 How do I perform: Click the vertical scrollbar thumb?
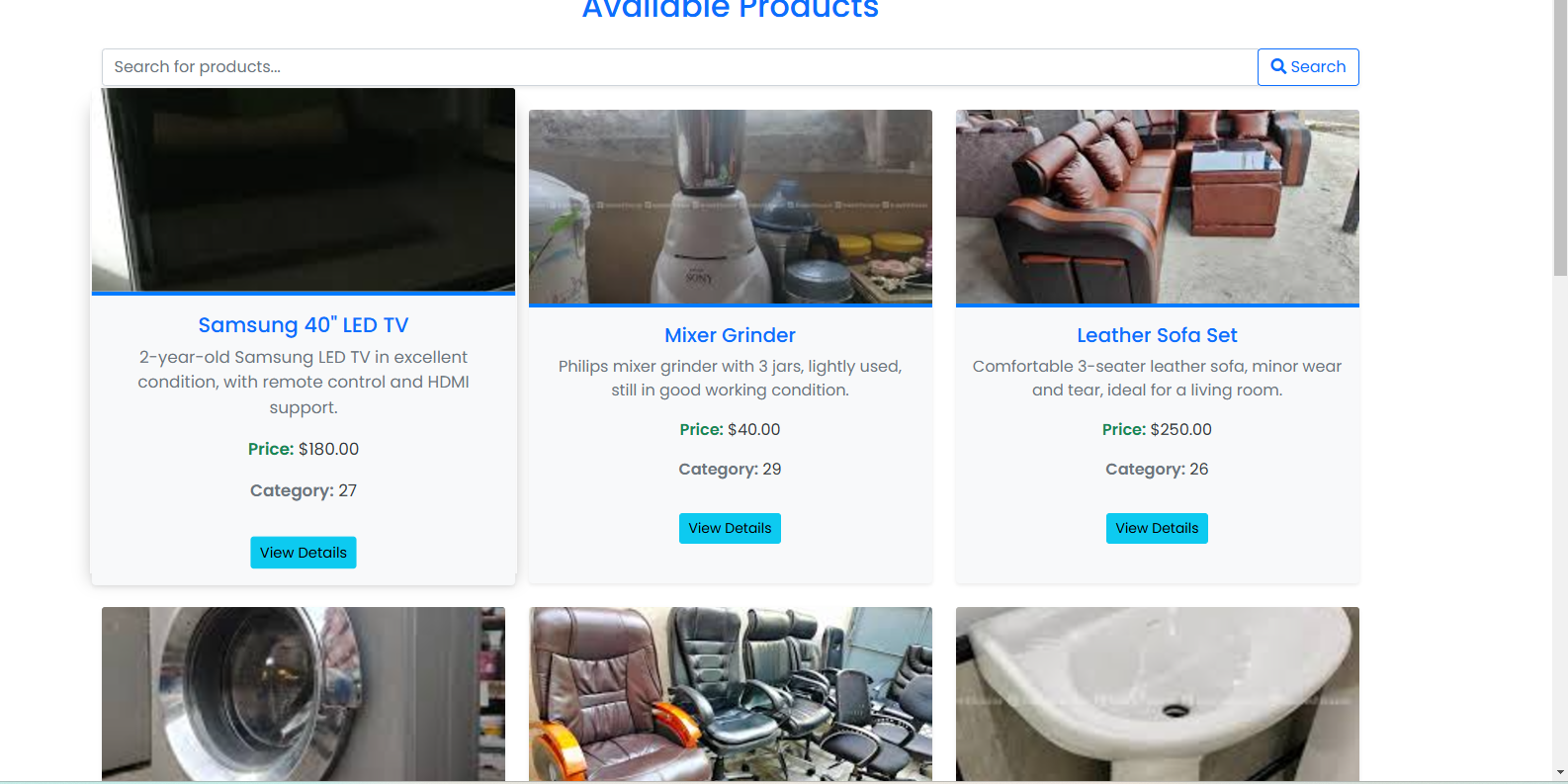[1560, 138]
